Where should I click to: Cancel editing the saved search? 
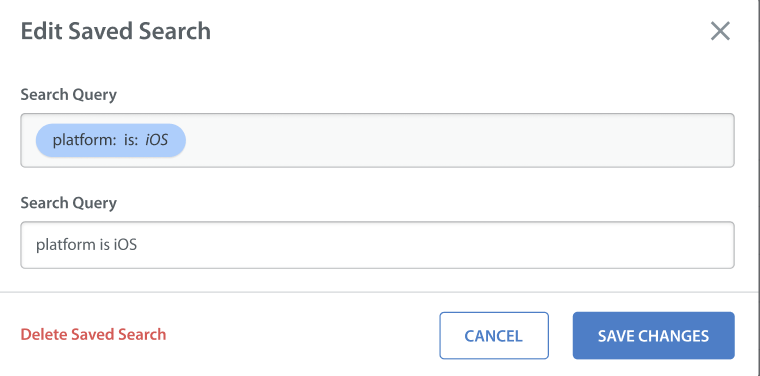point(494,336)
